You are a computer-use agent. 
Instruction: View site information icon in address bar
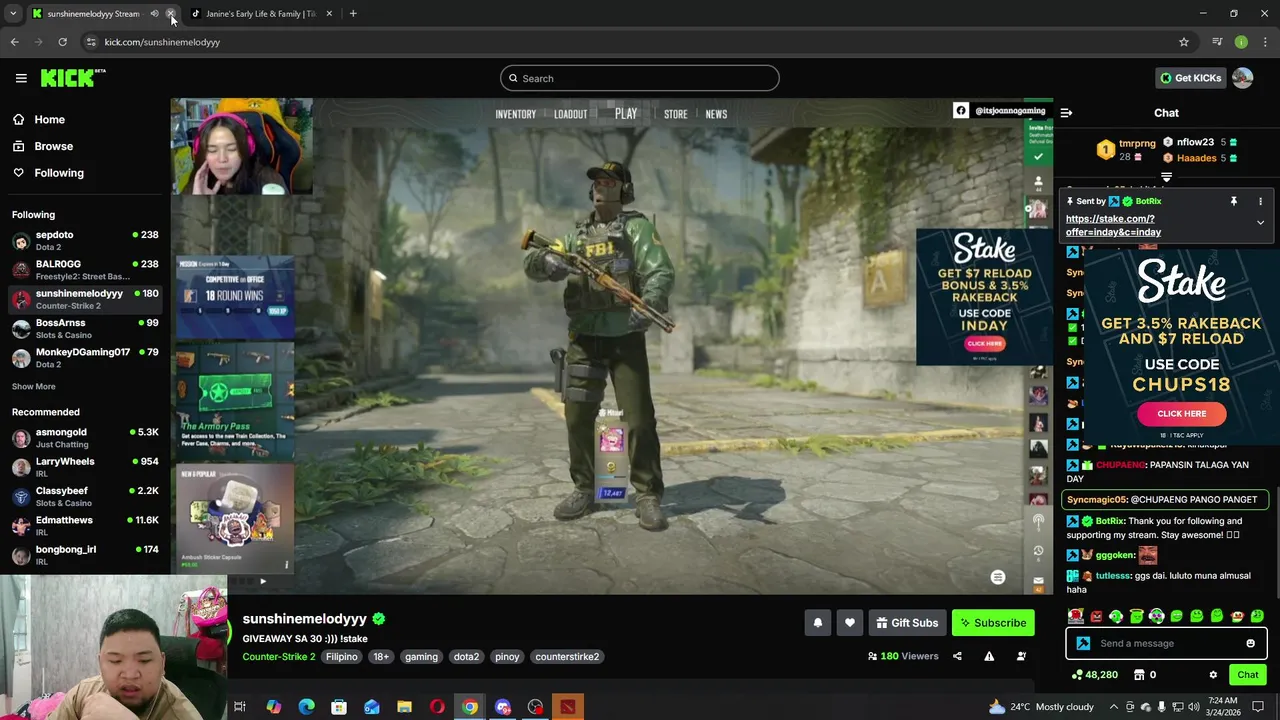pyautogui.click(x=91, y=42)
